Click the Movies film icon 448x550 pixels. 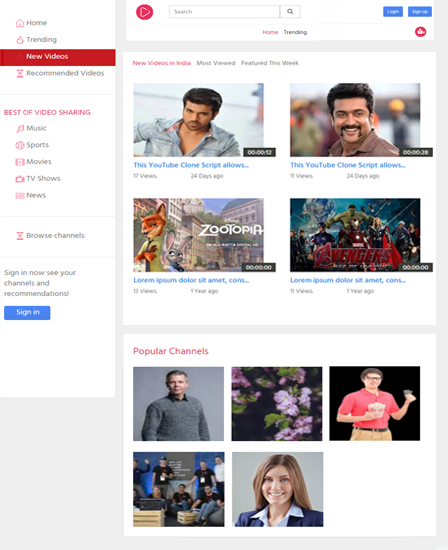[20, 162]
